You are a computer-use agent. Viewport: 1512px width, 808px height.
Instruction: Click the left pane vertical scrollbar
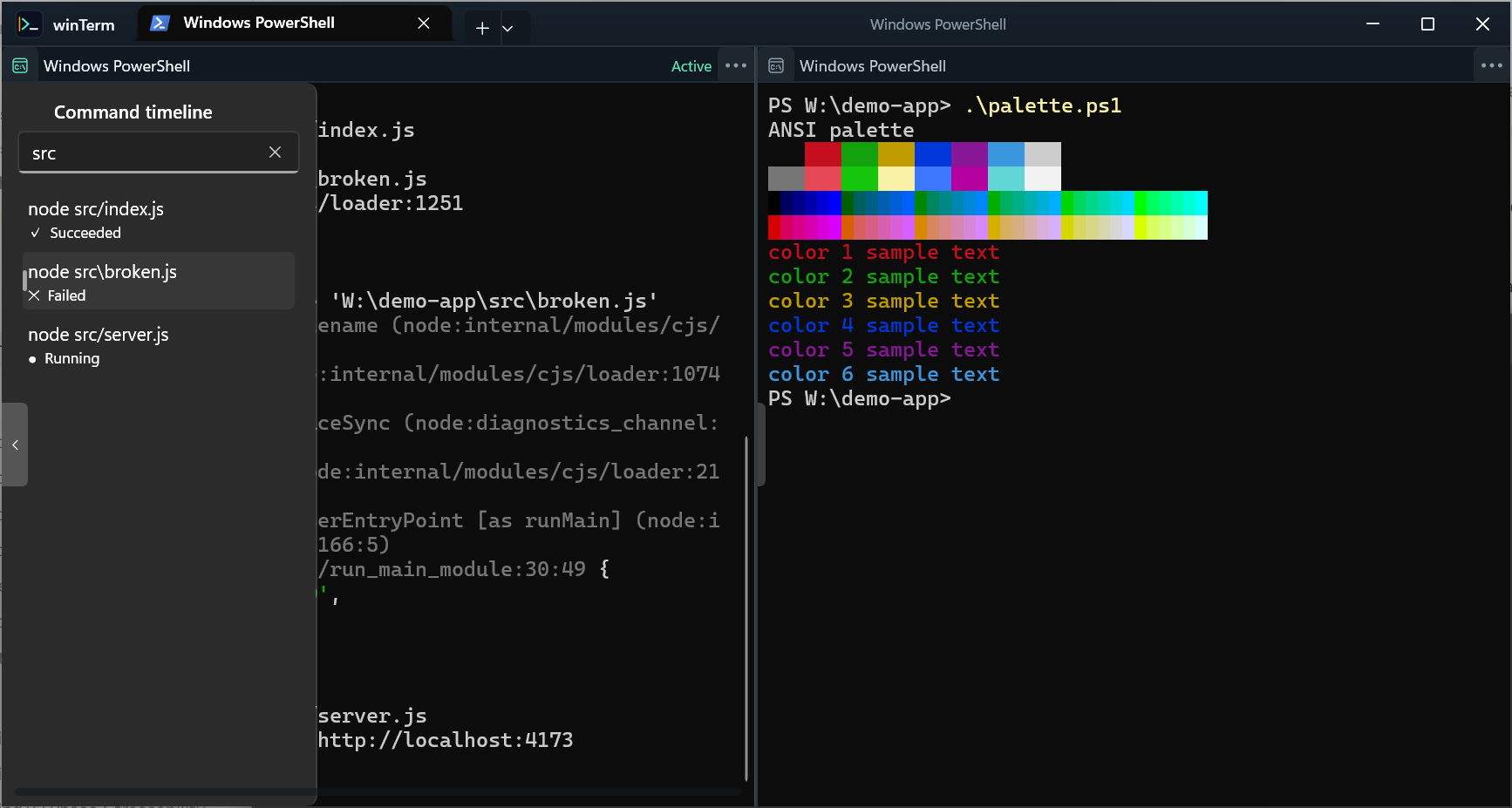[x=746, y=608]
